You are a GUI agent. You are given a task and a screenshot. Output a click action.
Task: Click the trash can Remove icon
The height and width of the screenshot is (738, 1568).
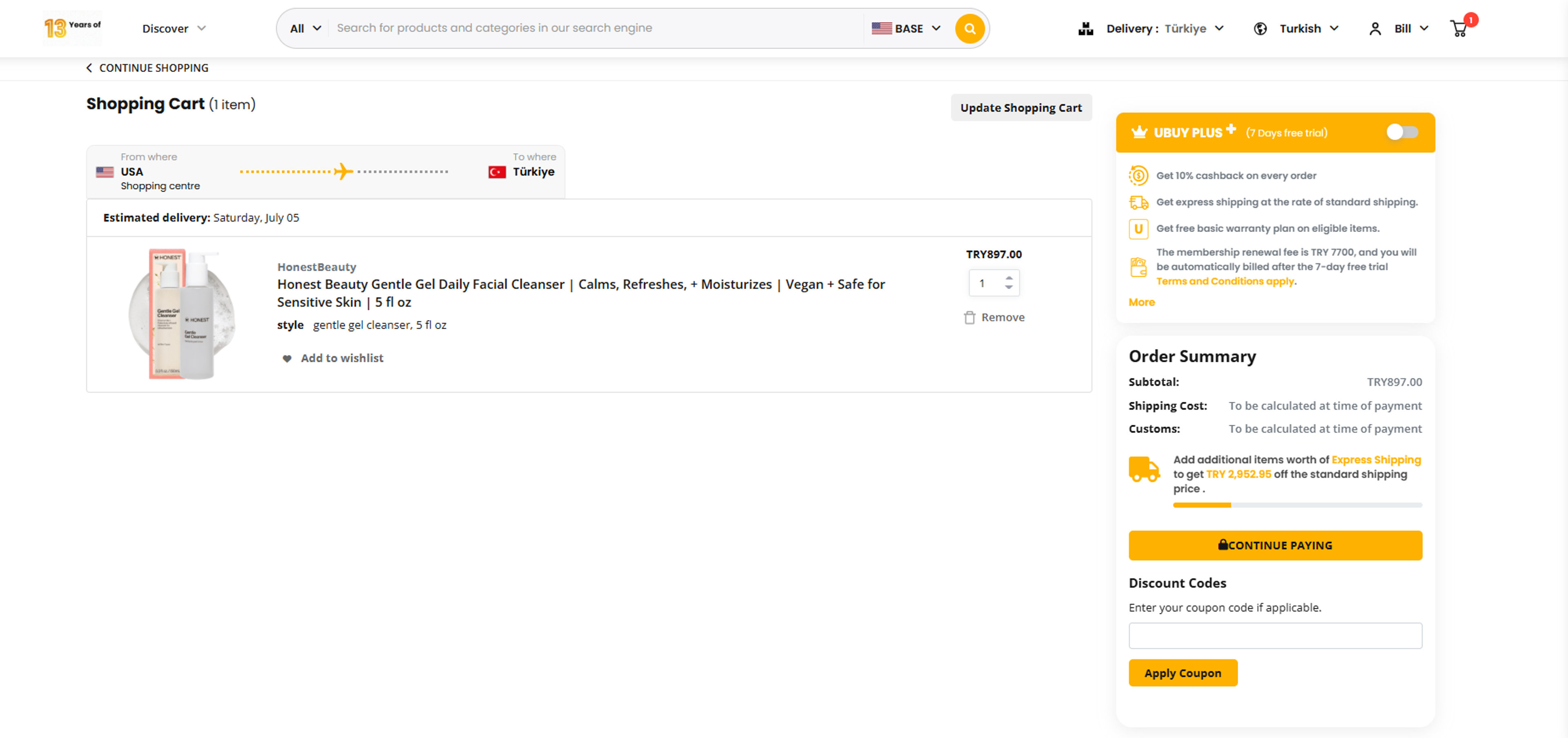click(x=969, y=317)
